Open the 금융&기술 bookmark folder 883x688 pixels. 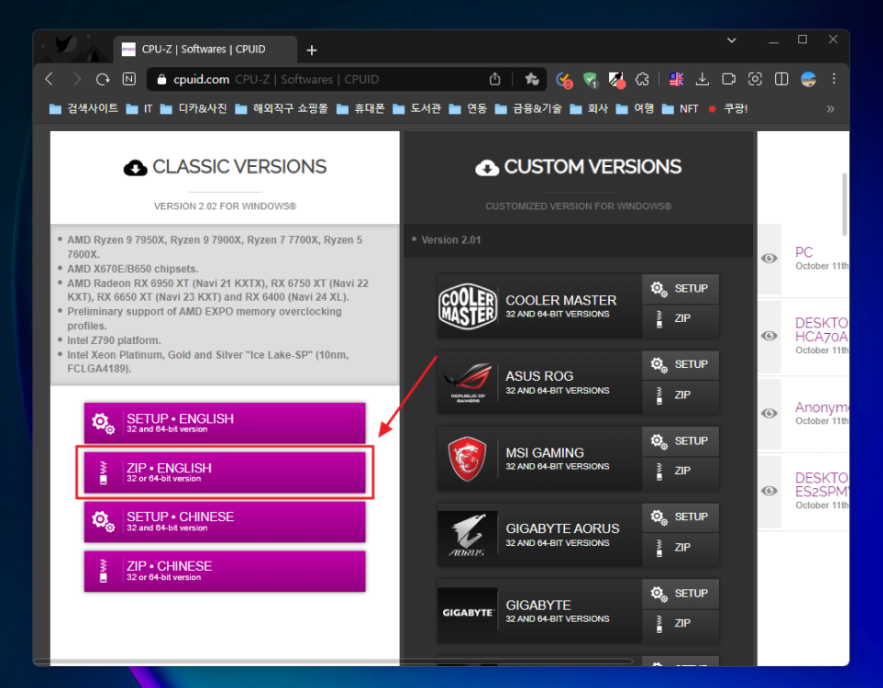[x=529, y=109]
